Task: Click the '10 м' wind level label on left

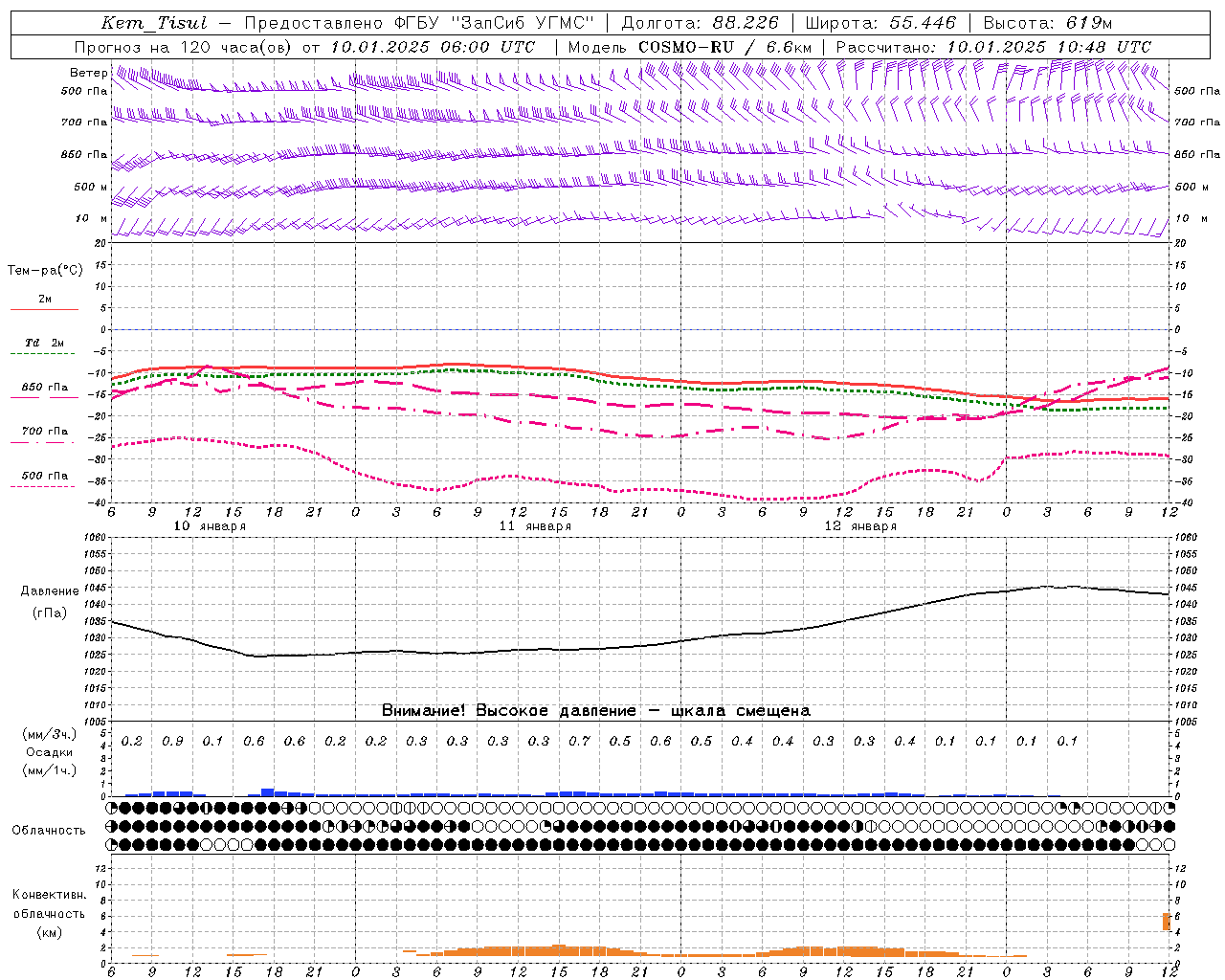Action: point(92,219)
